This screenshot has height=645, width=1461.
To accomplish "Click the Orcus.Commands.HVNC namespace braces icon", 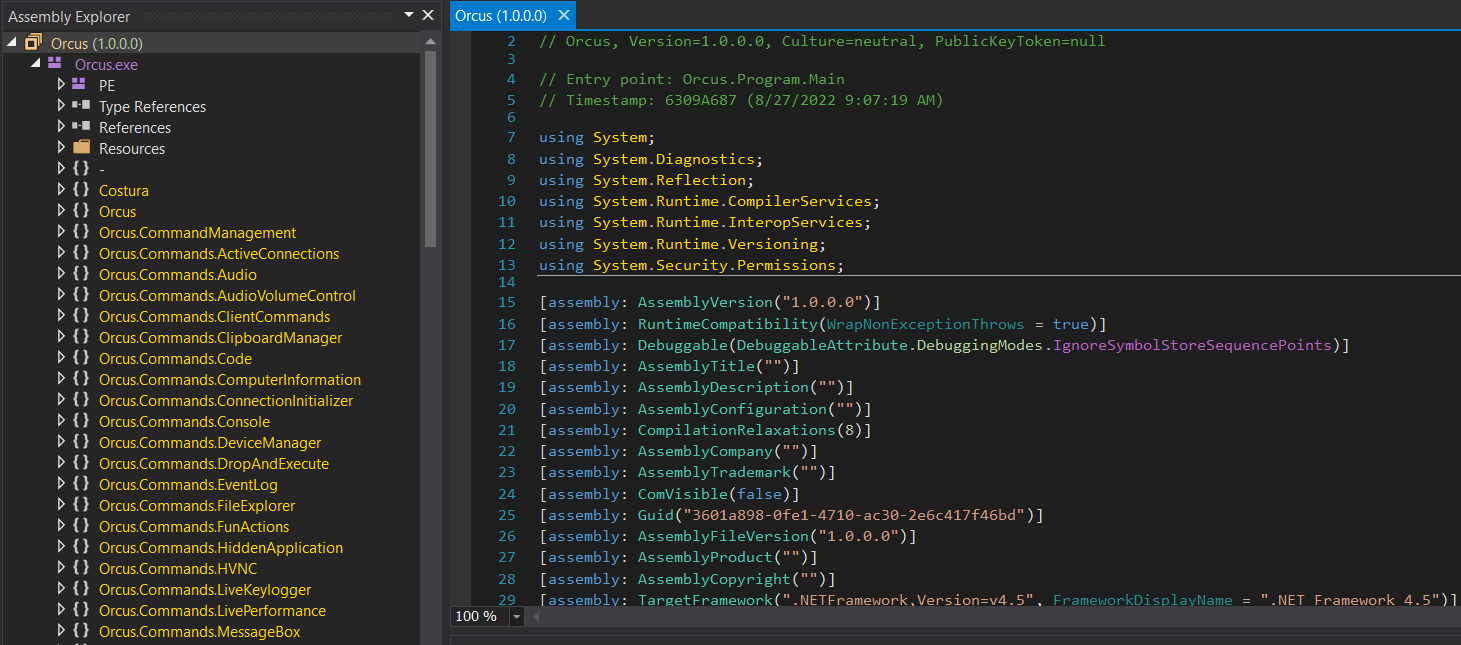I will click(81, 568).
